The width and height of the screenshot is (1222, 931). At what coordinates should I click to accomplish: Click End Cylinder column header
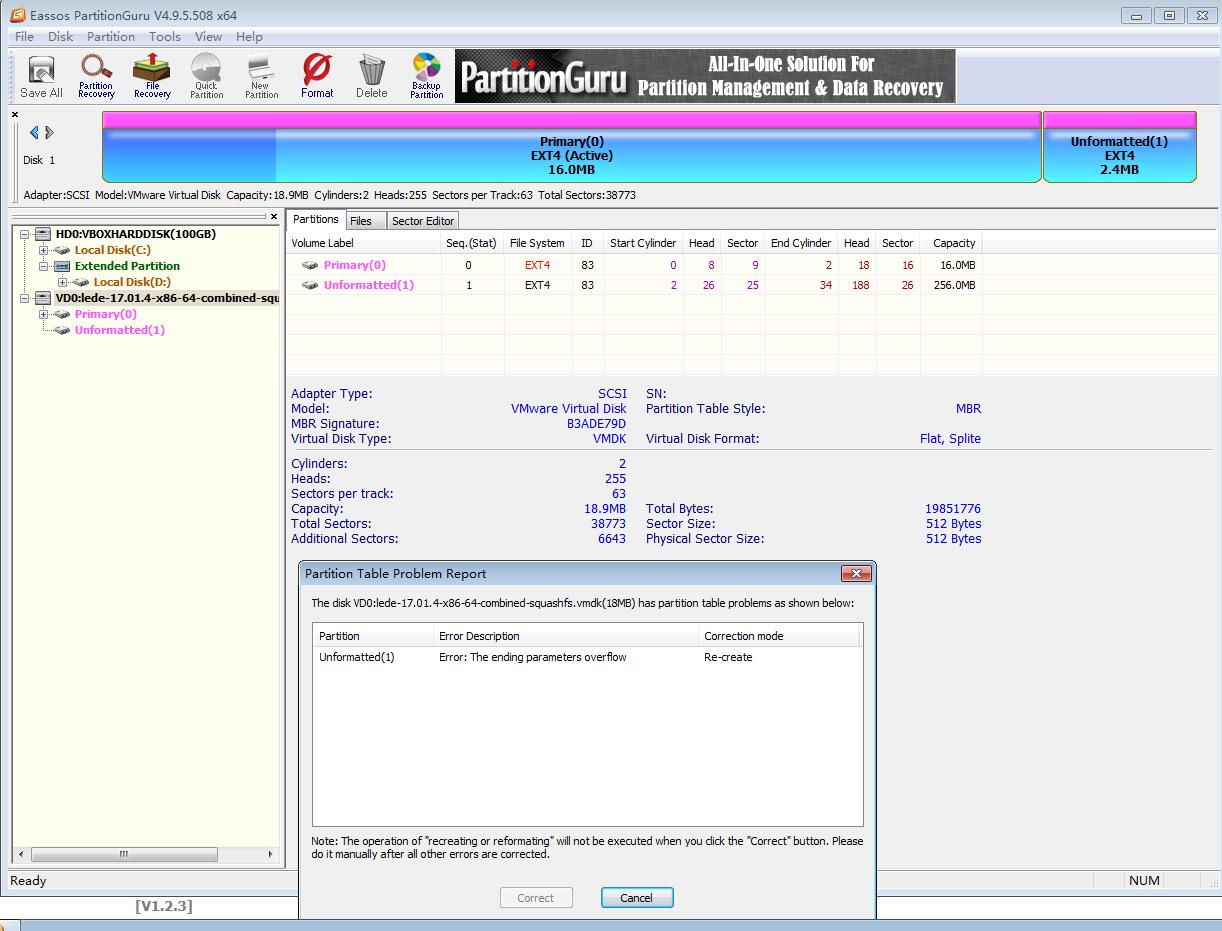[x=801, y=243]
